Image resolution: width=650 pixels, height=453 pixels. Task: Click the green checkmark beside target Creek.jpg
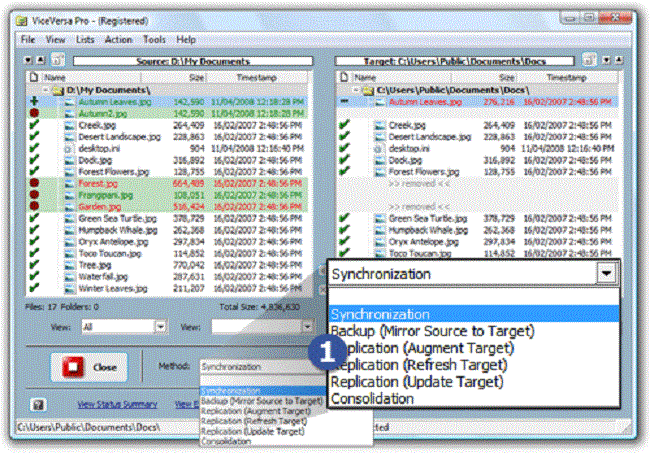(344, 124)
